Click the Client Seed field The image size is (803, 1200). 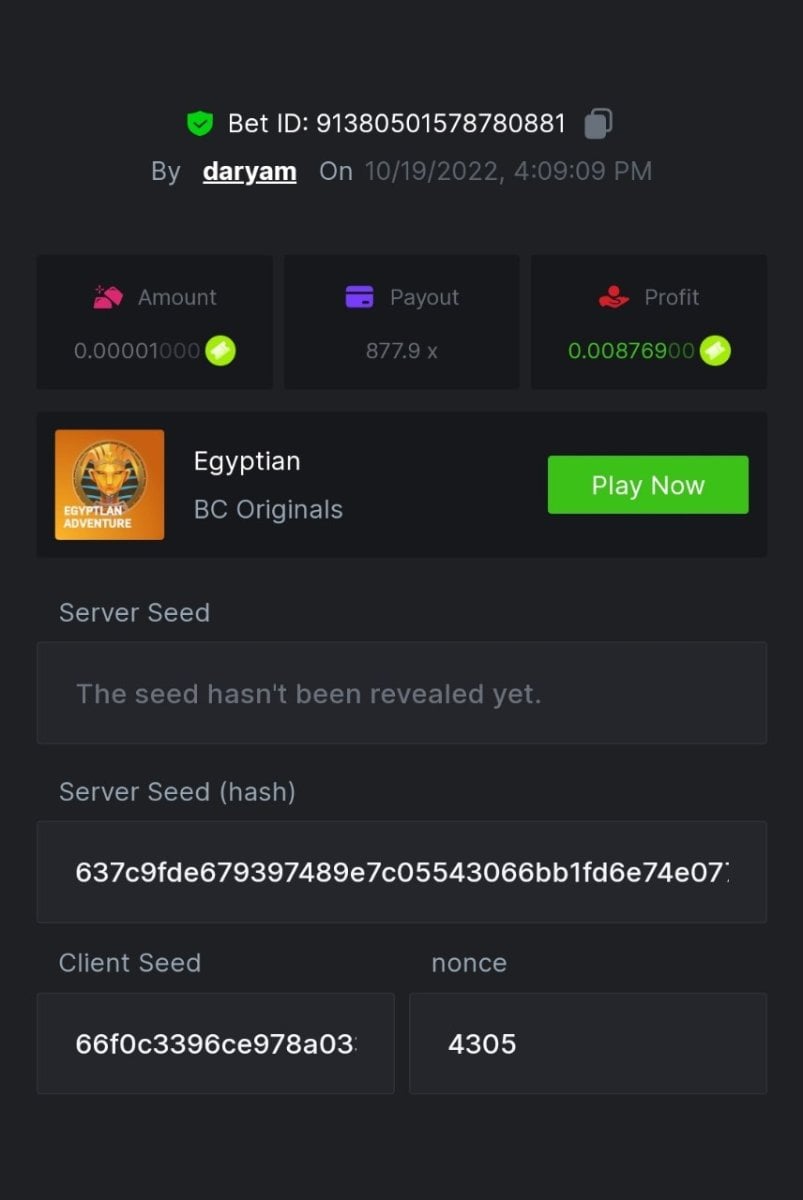click(215, 1044)
